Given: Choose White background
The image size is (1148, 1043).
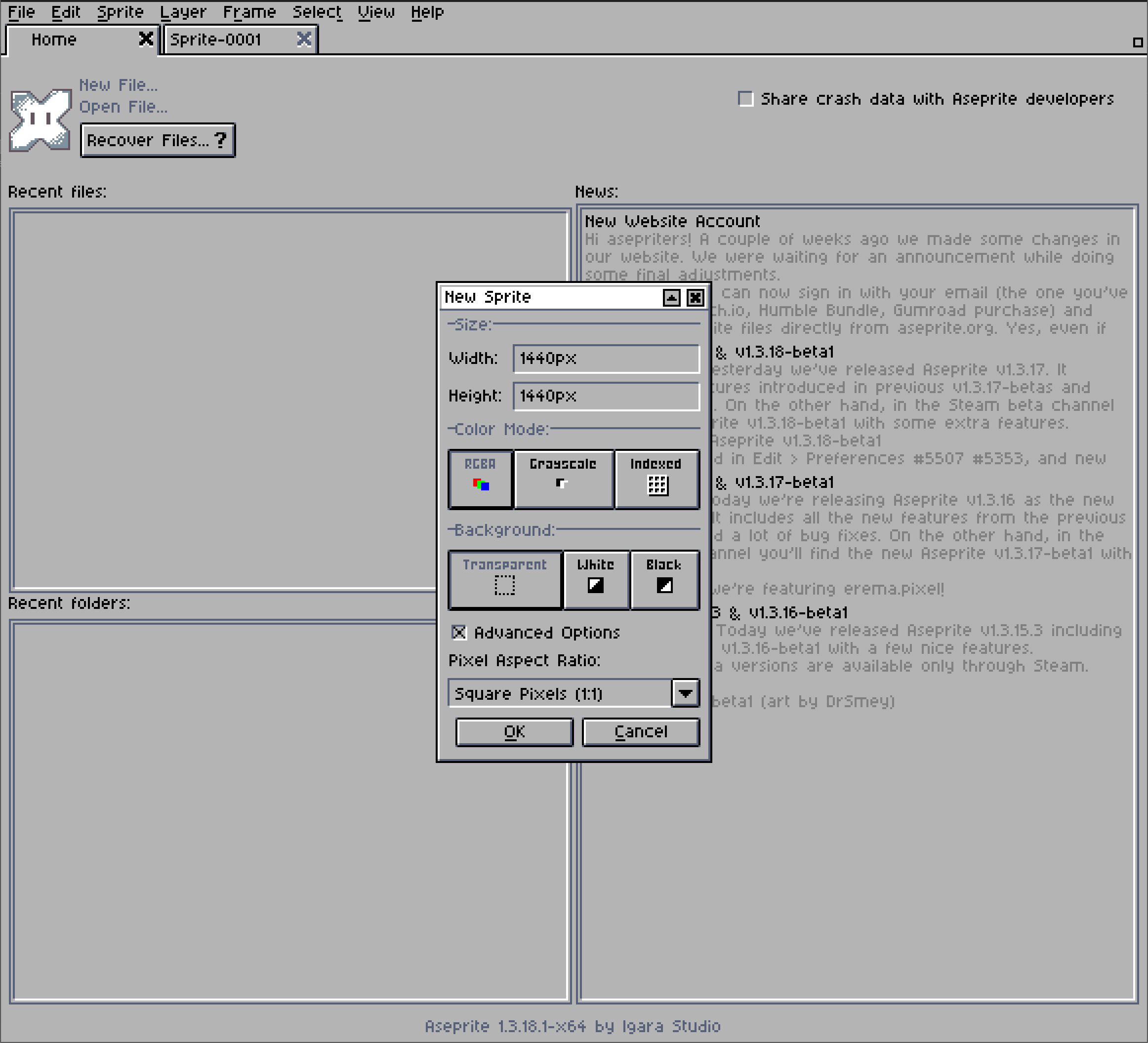Looking at the screenshot, I should point(596,580).
